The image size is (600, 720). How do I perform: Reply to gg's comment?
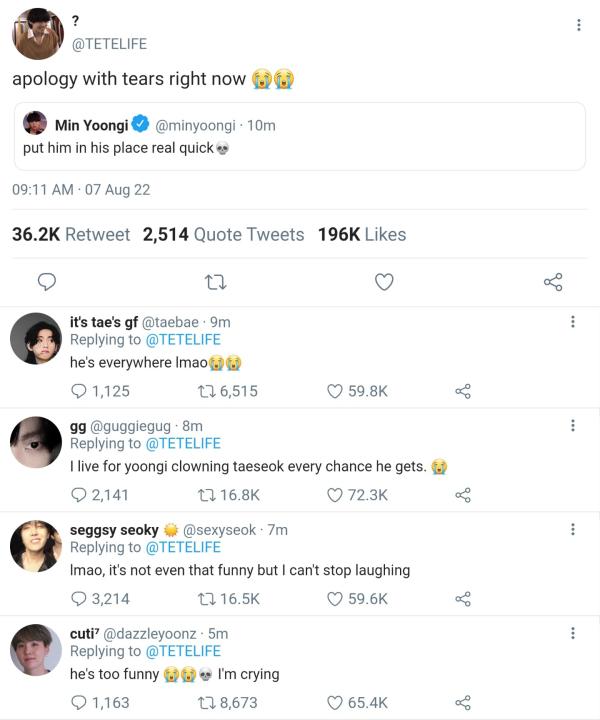coord(80,495)
